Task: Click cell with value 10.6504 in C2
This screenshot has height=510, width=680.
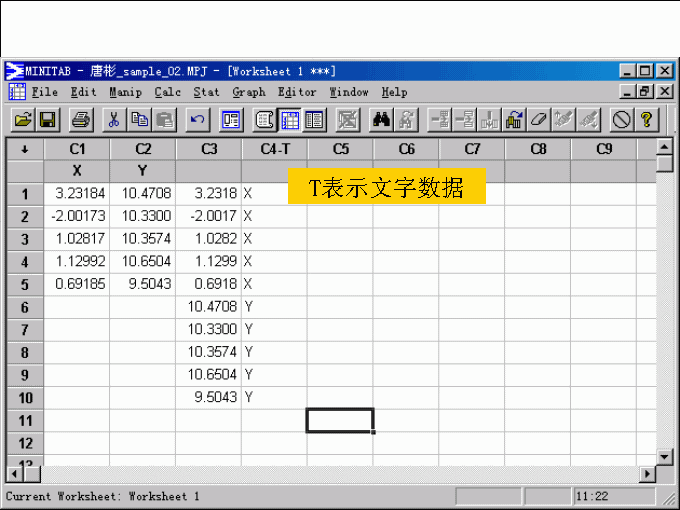Action: (143, 261)
